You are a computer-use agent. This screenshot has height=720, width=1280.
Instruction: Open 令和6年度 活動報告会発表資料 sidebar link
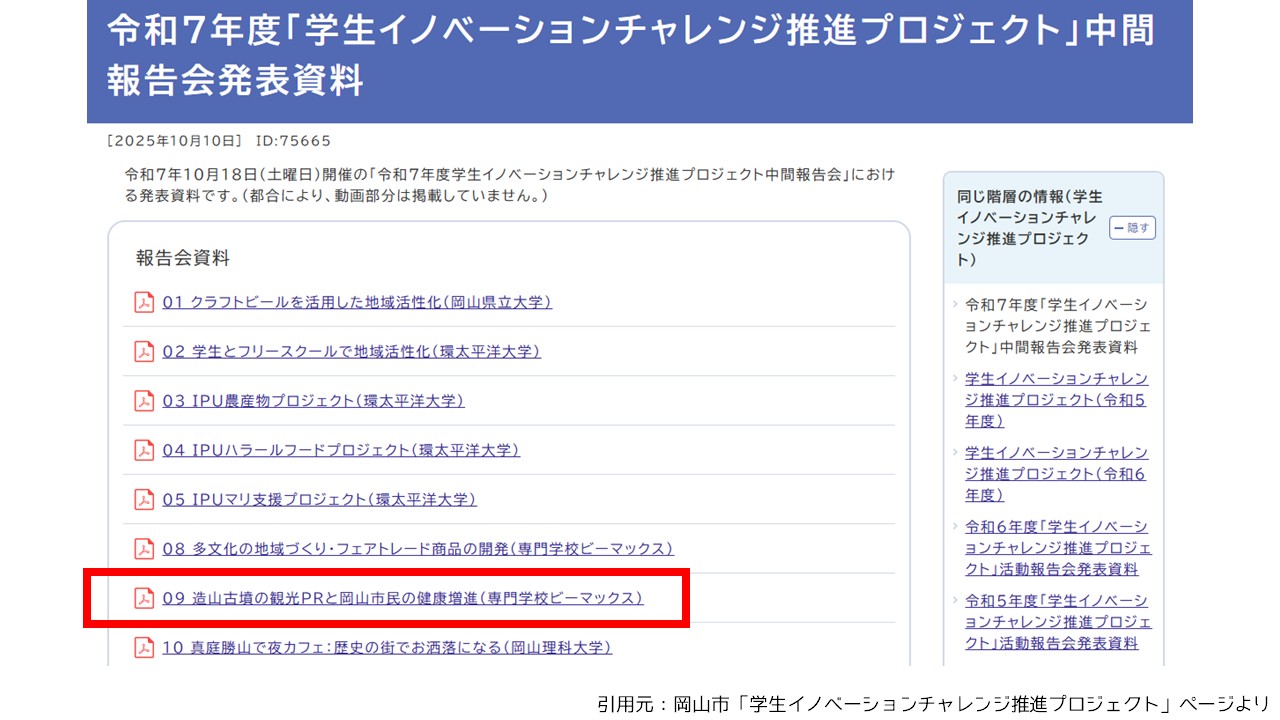coord(1057,548)
